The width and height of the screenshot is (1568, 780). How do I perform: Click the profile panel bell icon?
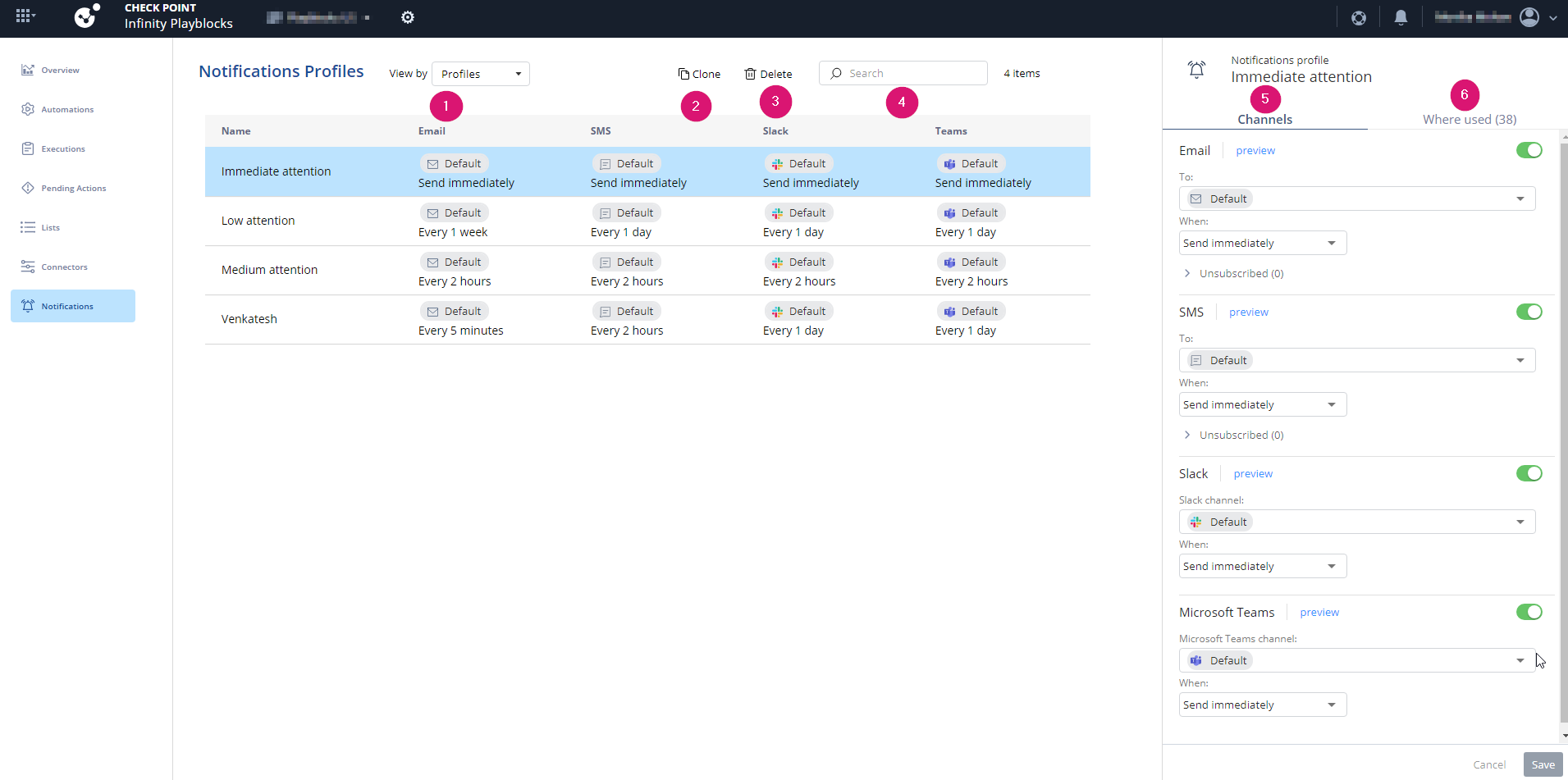(1197, 70)
